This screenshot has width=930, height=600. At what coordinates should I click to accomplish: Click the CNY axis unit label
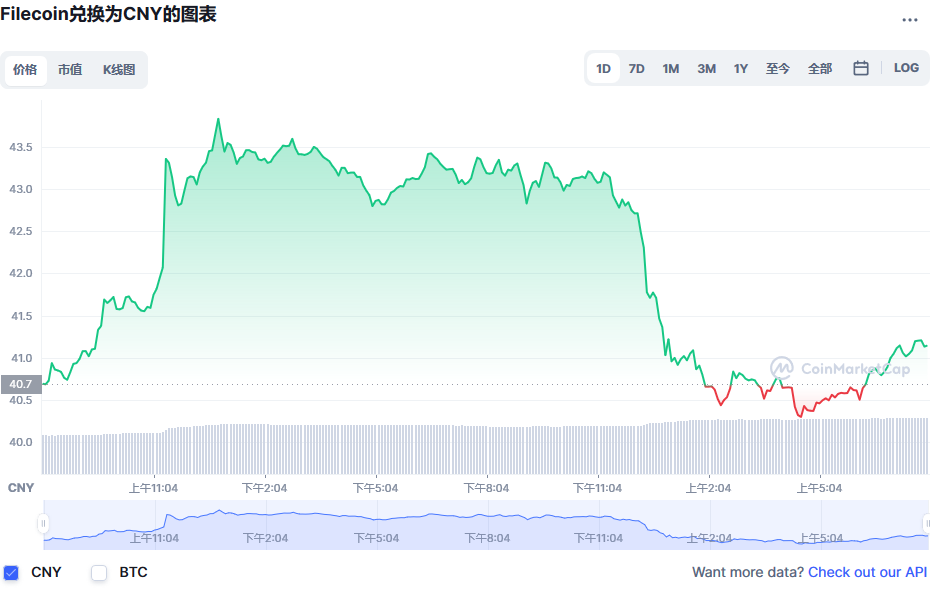pos(21,488)
